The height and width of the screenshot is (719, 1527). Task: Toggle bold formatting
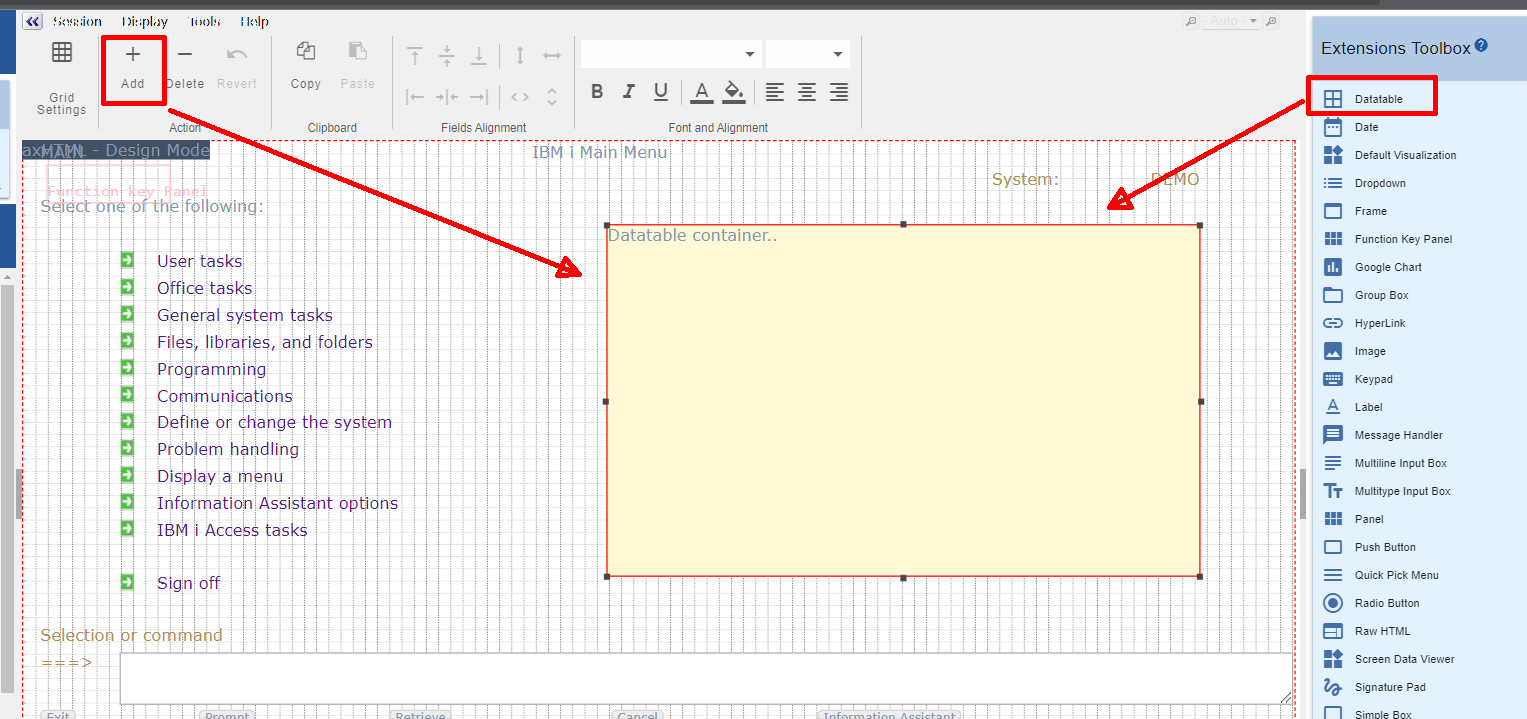click(x=596, y=91)
